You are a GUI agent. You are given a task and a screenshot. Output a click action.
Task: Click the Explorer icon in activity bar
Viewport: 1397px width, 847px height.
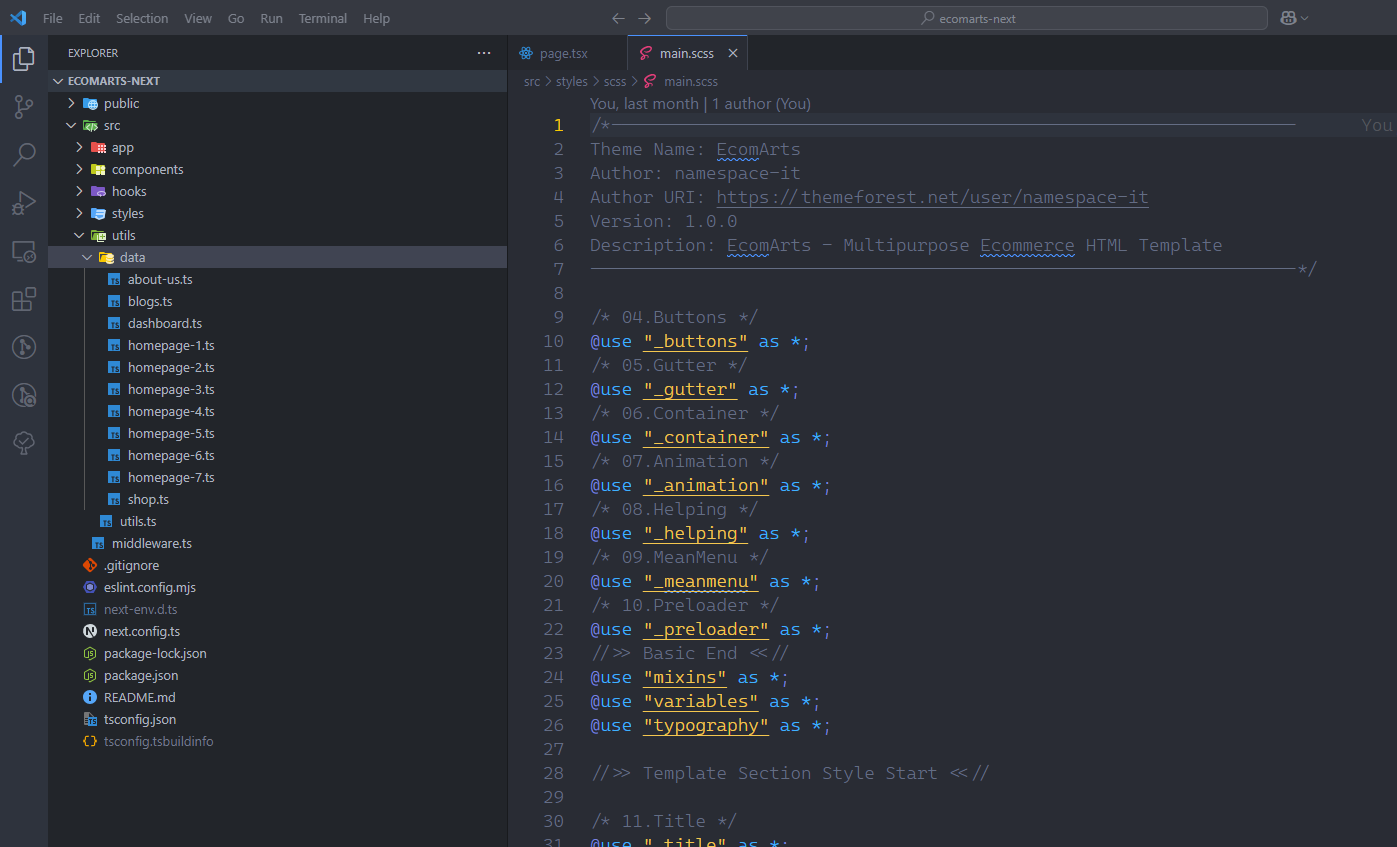click(24, 59)
